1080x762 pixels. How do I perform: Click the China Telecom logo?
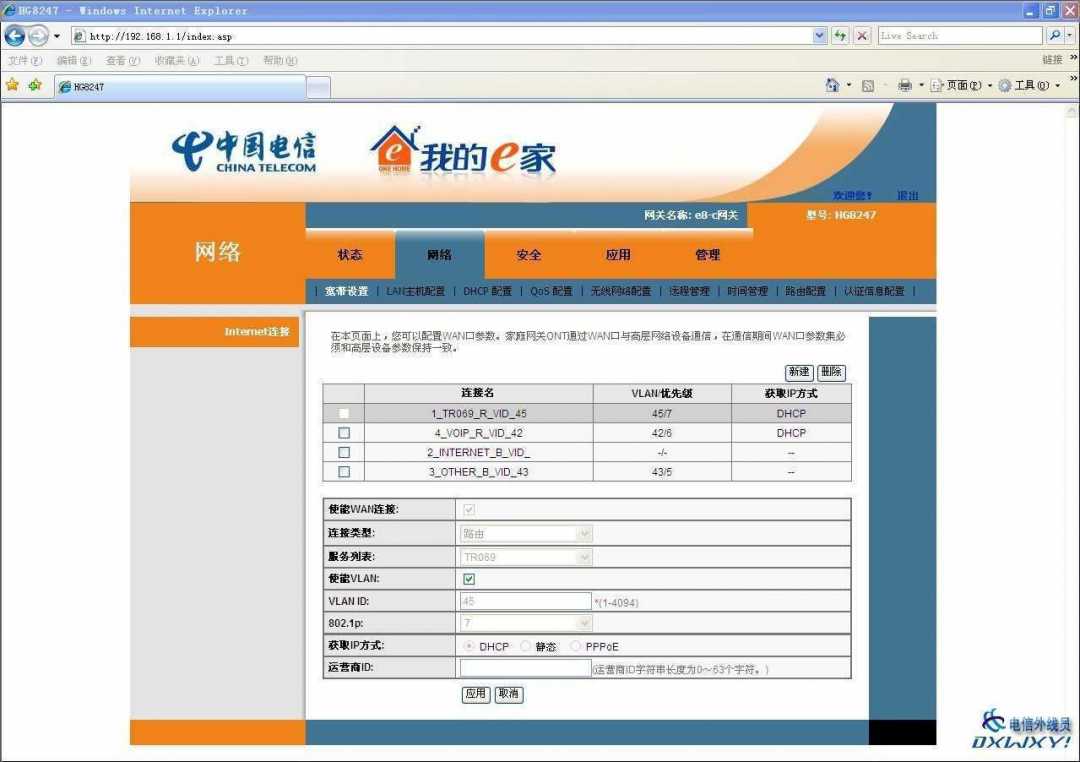pyautogui.click(x=244, y=151)
